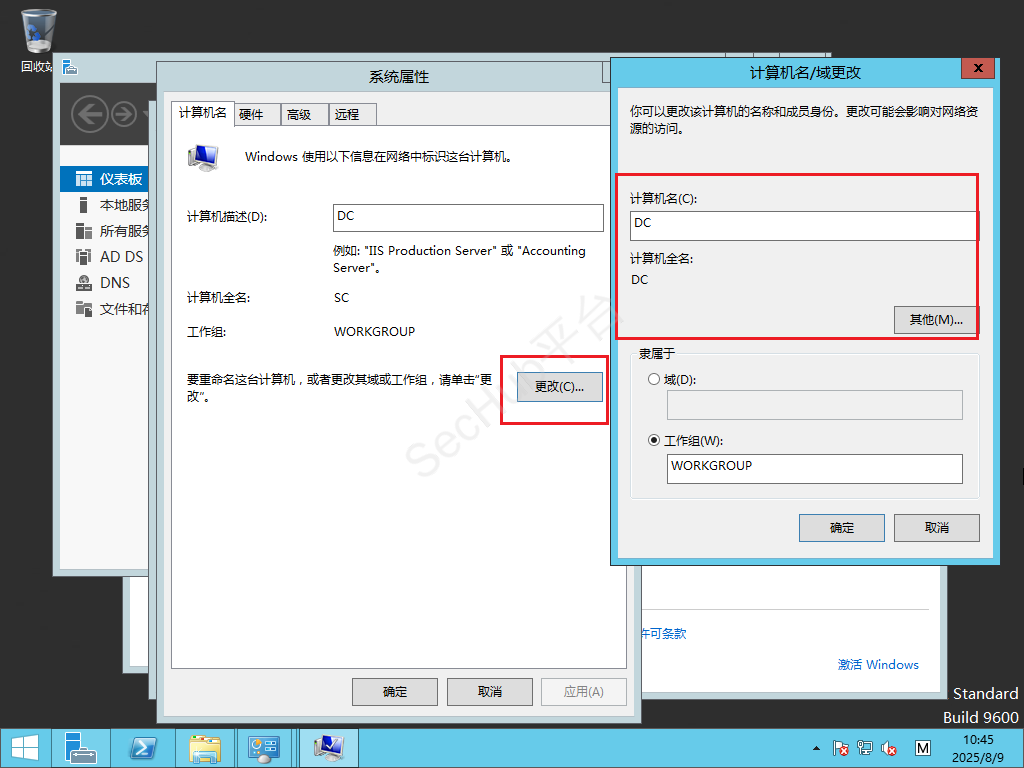
Task: Click the muted speaker tray icon
Action: pos(889,748)
